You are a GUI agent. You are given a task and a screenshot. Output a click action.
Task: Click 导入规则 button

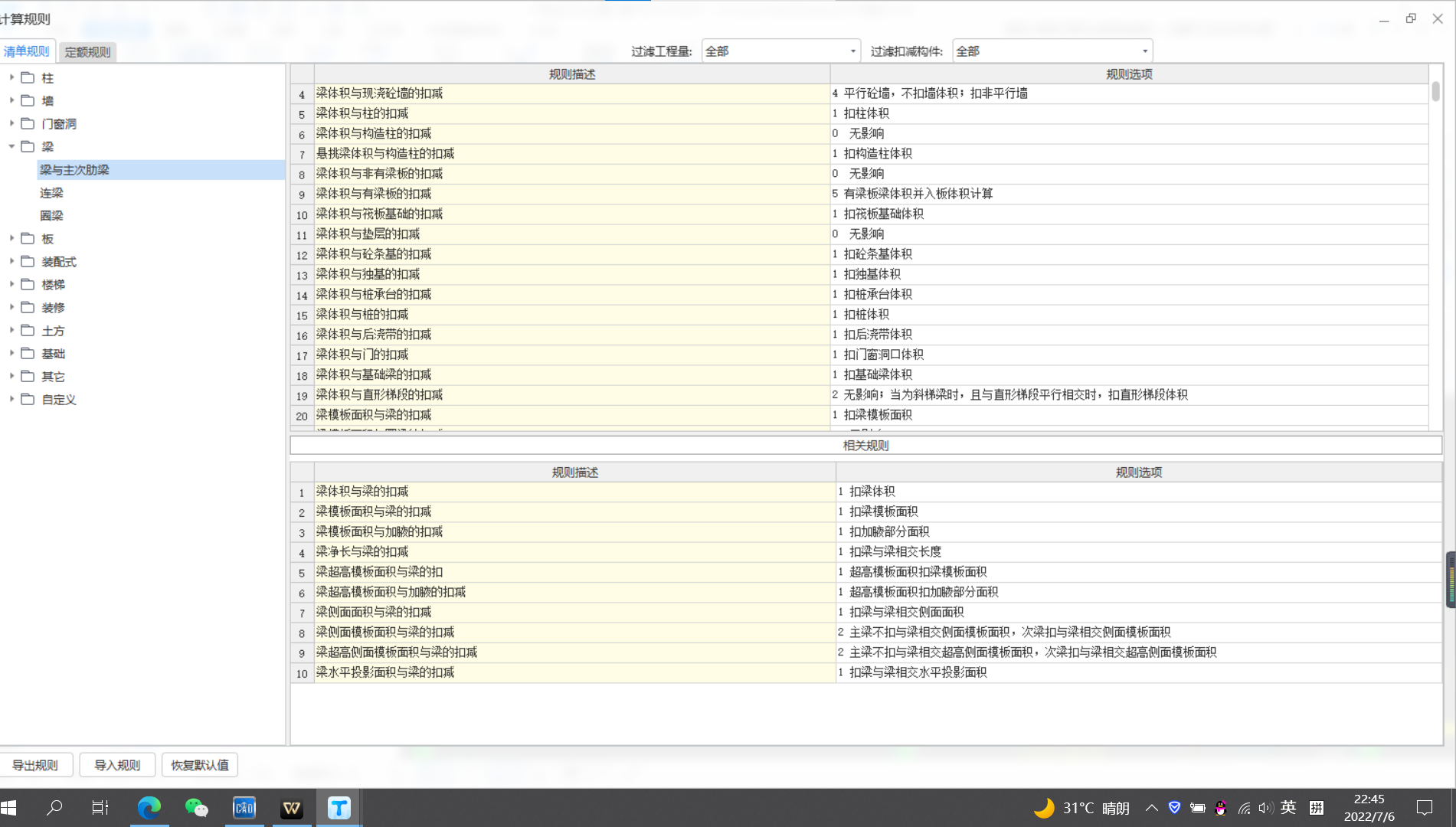(x=117, y=765)
